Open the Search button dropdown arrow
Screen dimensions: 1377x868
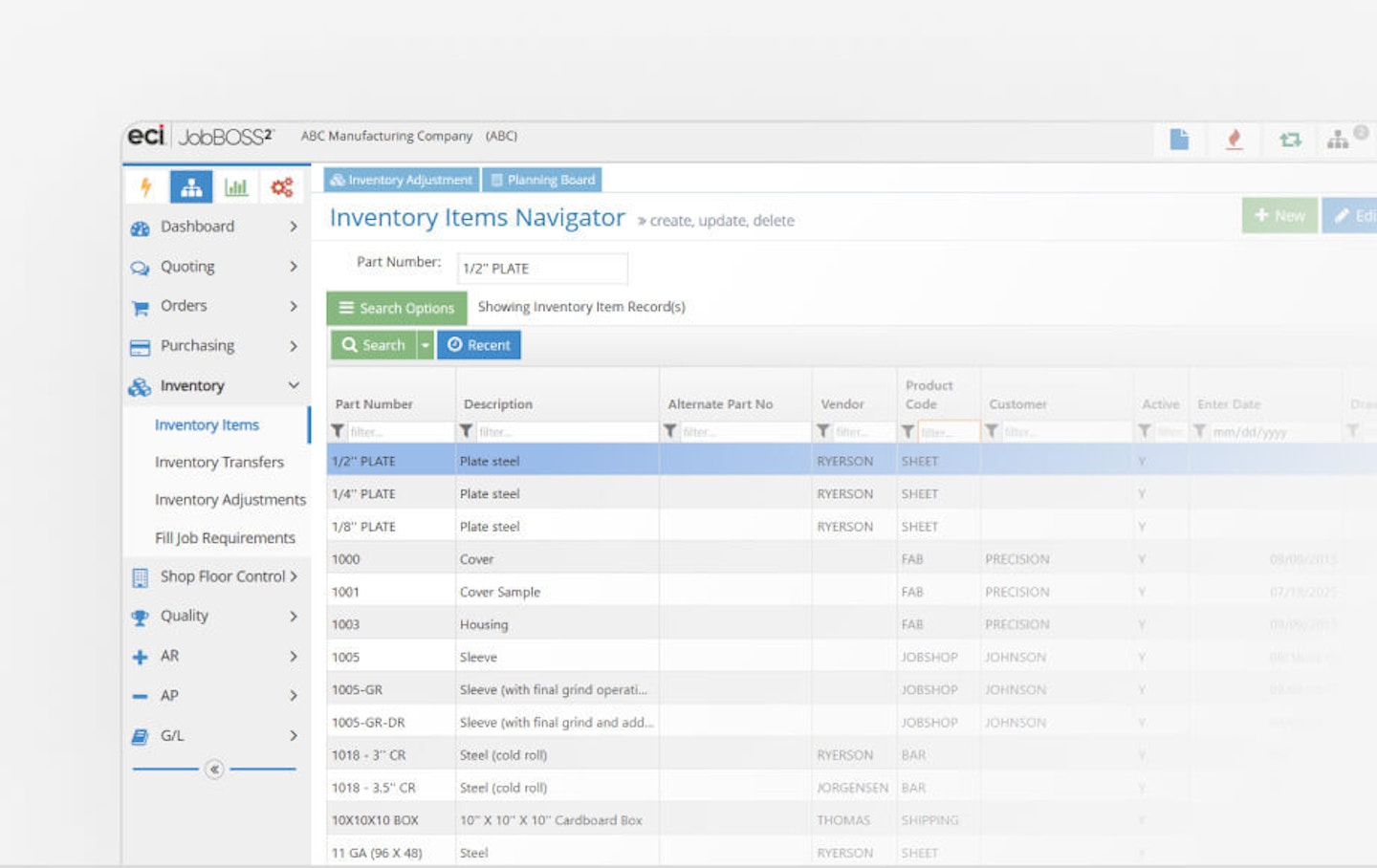click(426, 345)
